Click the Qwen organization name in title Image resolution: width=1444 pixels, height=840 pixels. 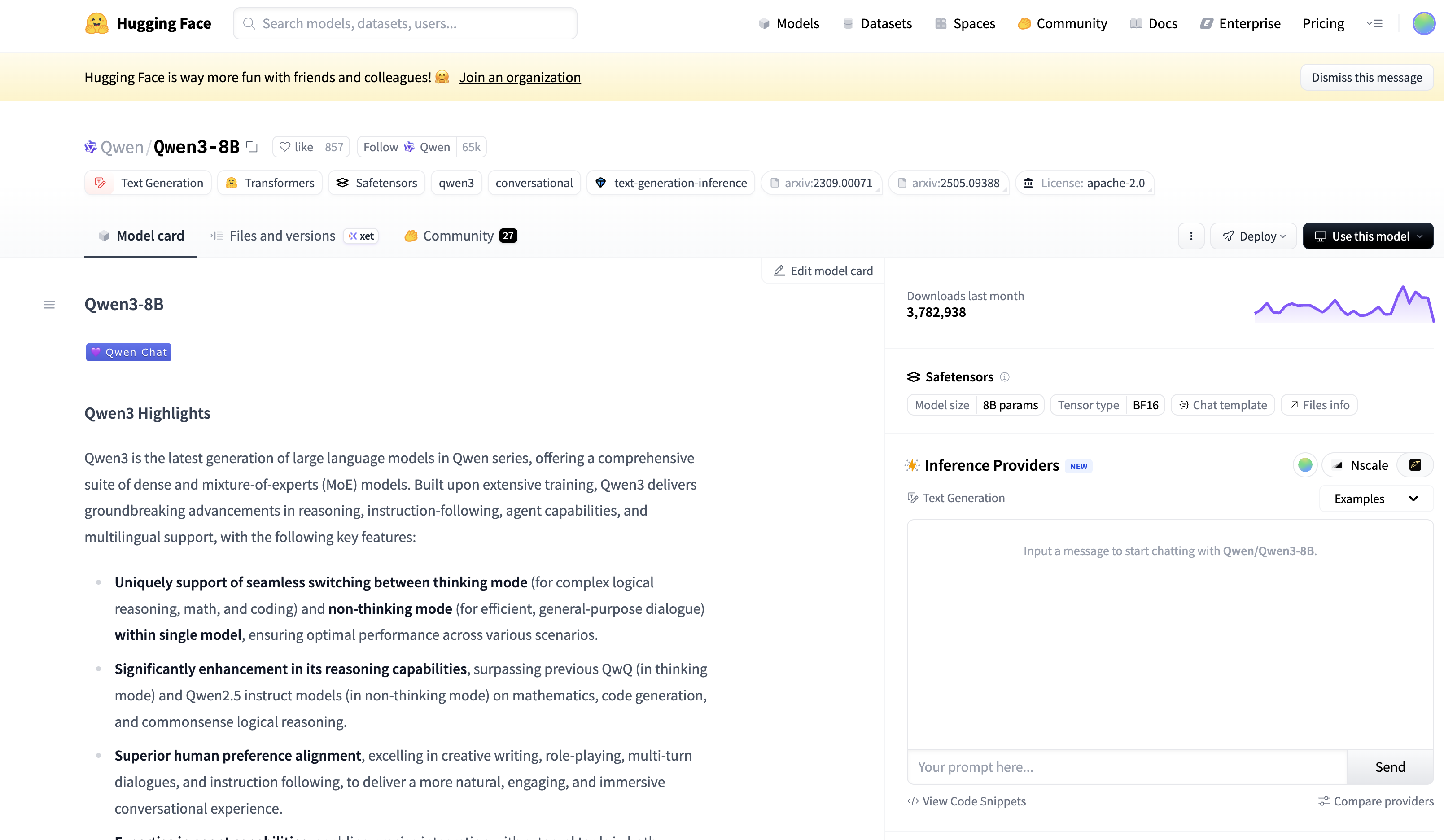[x=122, y=147]
